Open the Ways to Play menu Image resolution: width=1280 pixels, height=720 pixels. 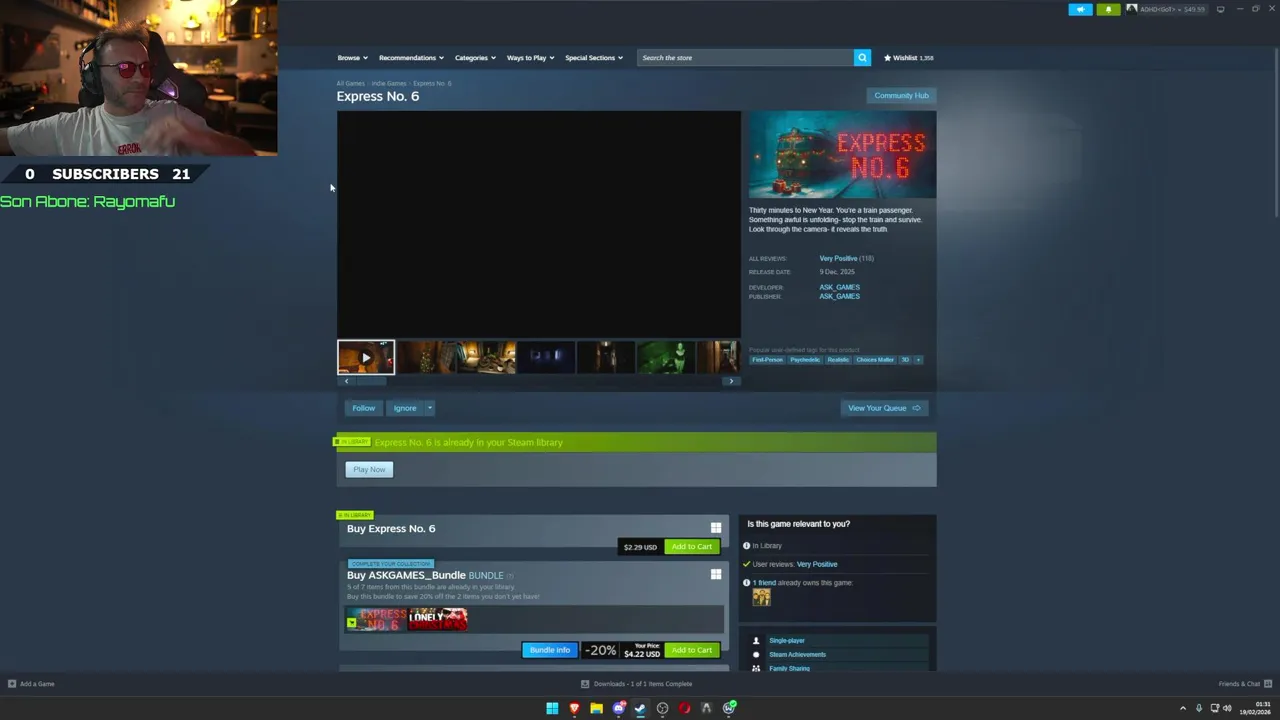(x=530, y=58)
